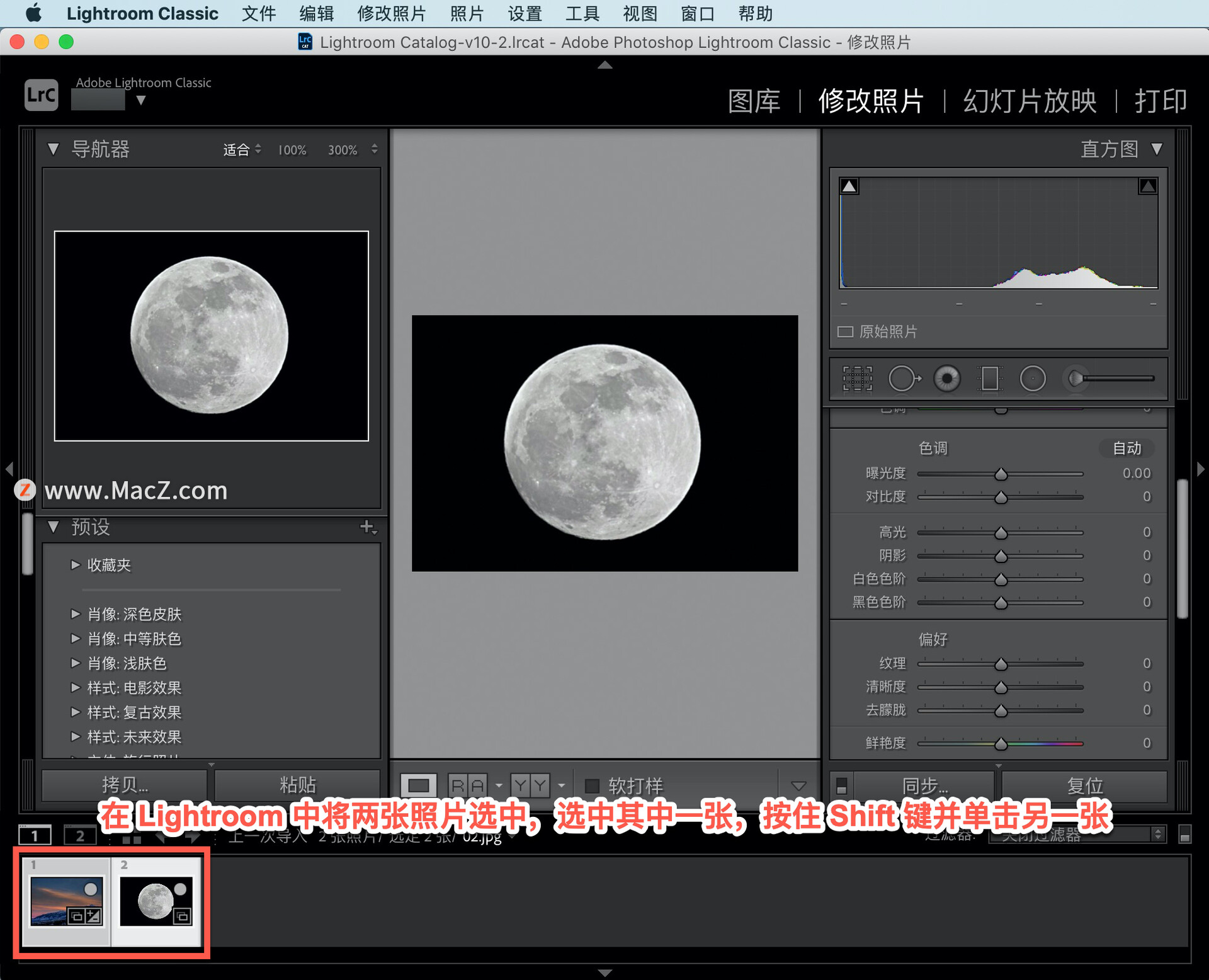Viewport: 1209px width, 980px height.
Task: Collapse the right panel group arrow
Action: (1201, 469)
